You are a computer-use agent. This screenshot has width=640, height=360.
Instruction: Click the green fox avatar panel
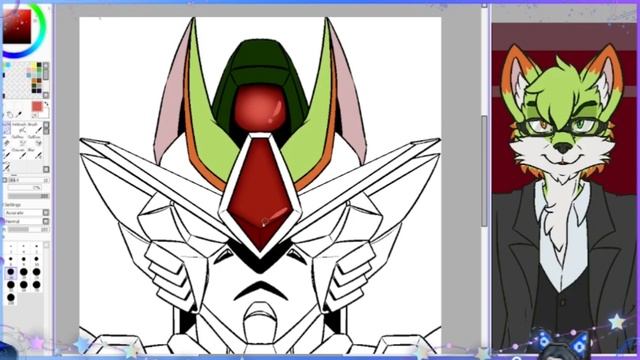pos(565,188)
